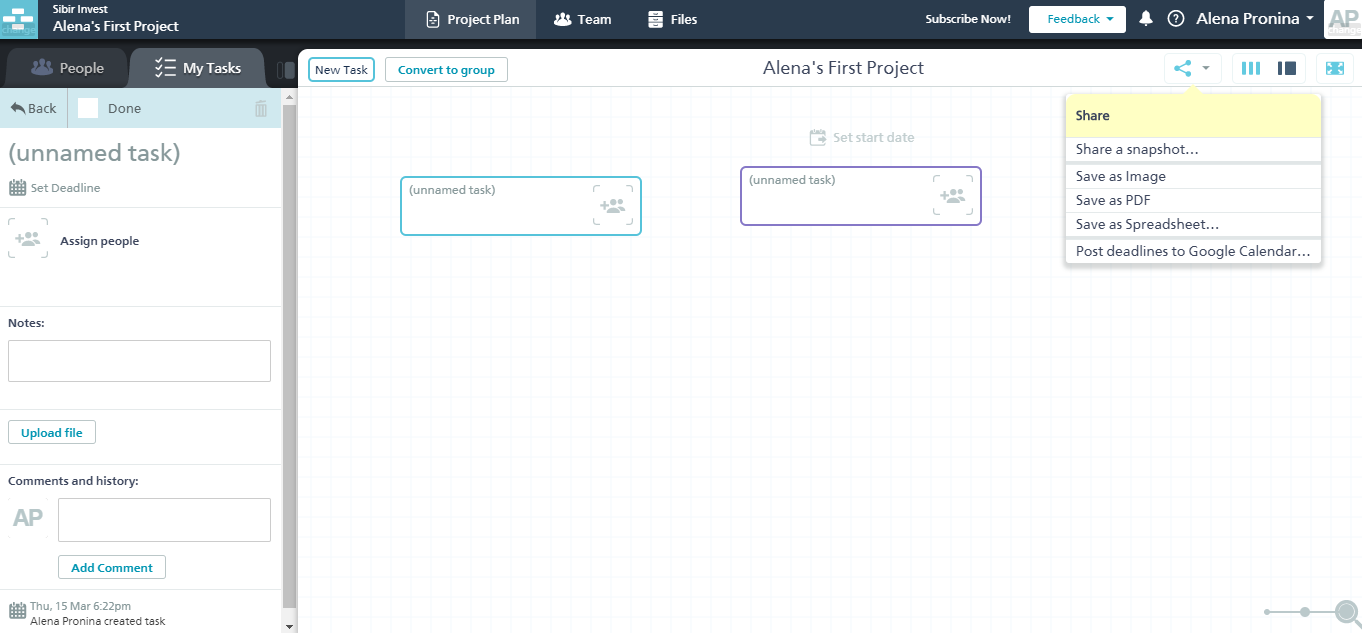Click the zoom magnifier icon bottom-right
The height and width of the screenshot is (633, 1362).
[1348, 611]
